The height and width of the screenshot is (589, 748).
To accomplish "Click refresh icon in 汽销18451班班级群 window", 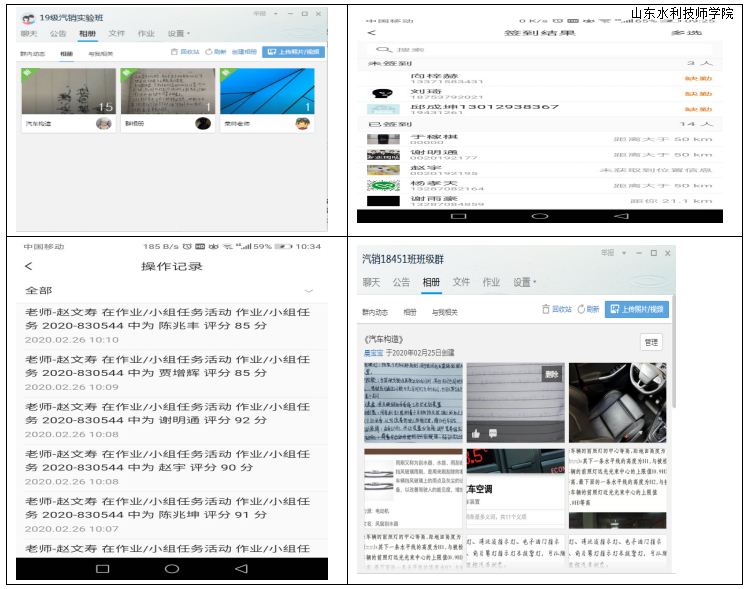I will pyautogui.click(x=581, y=309).
